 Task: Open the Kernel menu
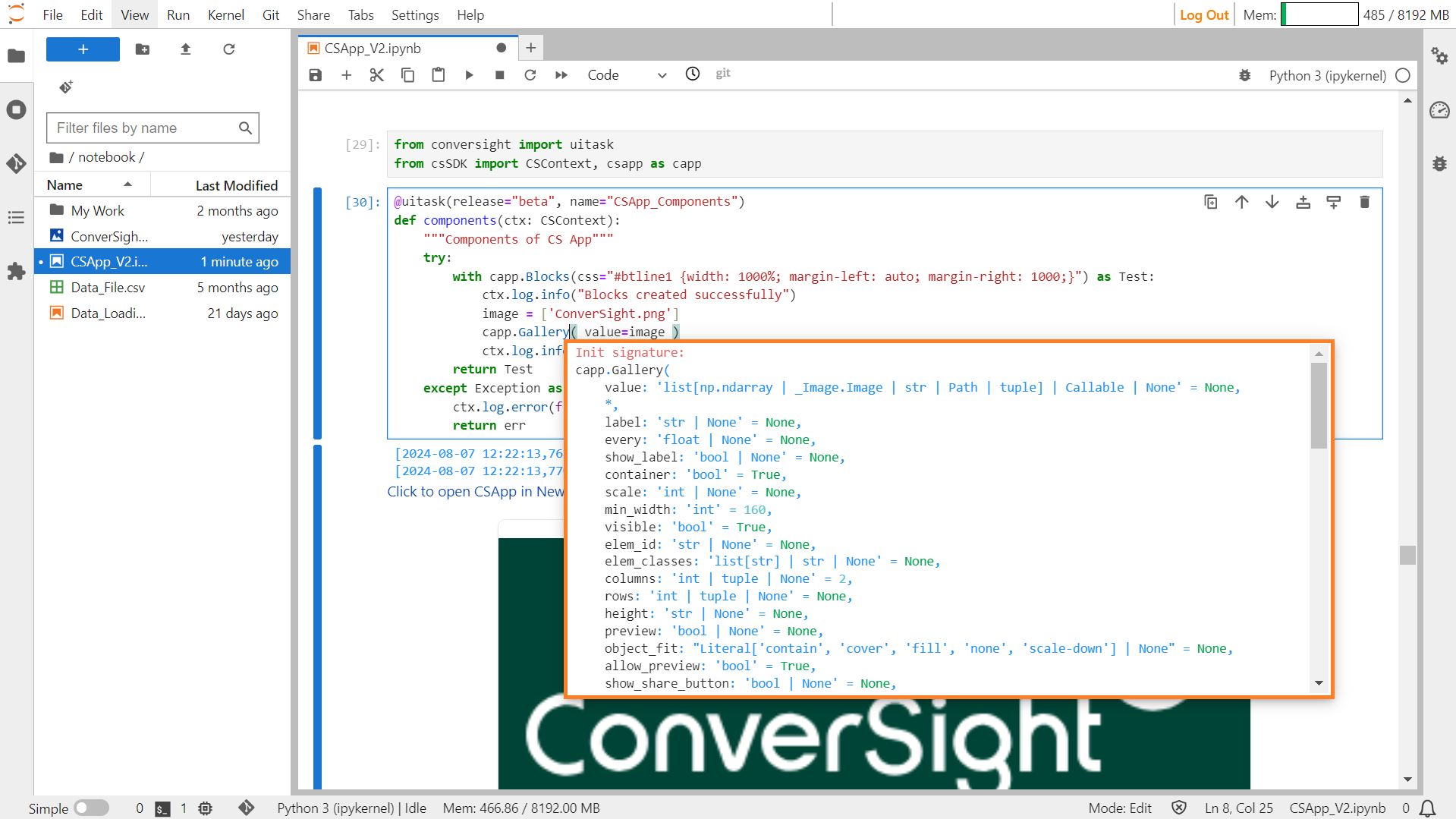[x=225, y=14]
